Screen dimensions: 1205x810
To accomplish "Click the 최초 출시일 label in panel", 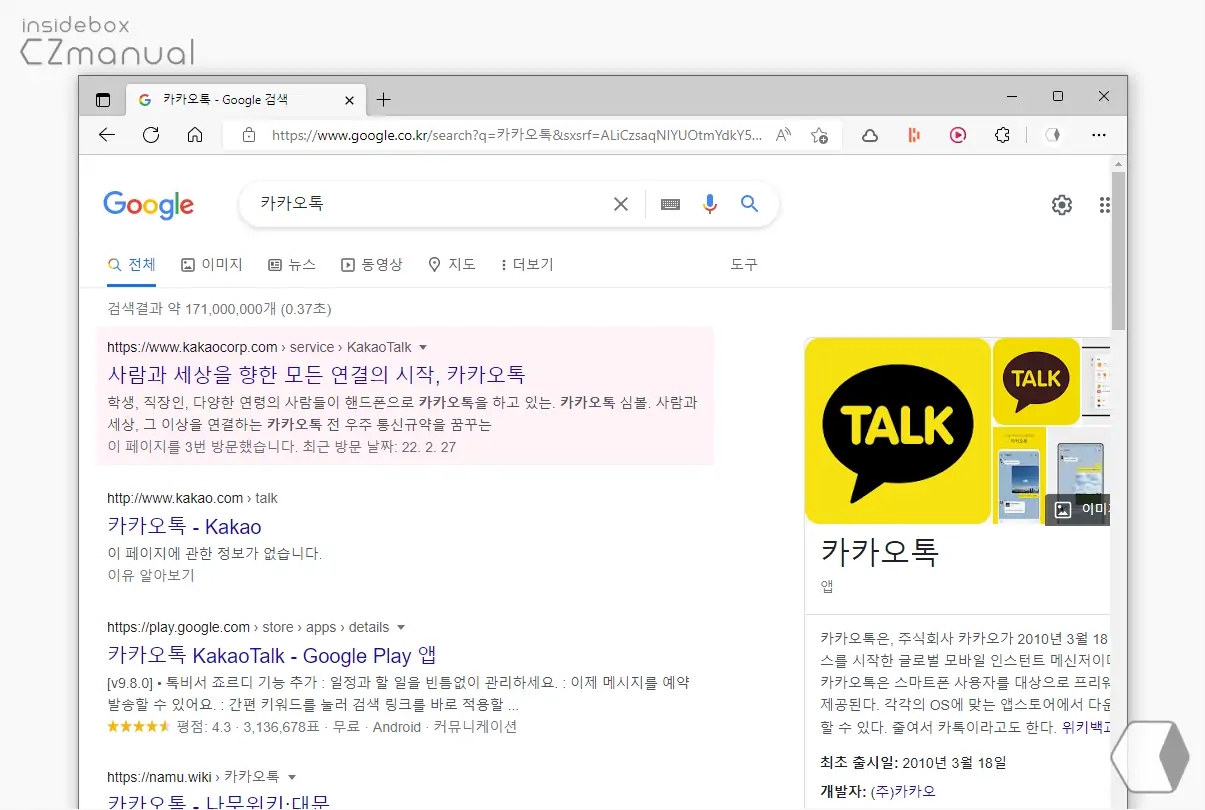I will tap(859, 763).
